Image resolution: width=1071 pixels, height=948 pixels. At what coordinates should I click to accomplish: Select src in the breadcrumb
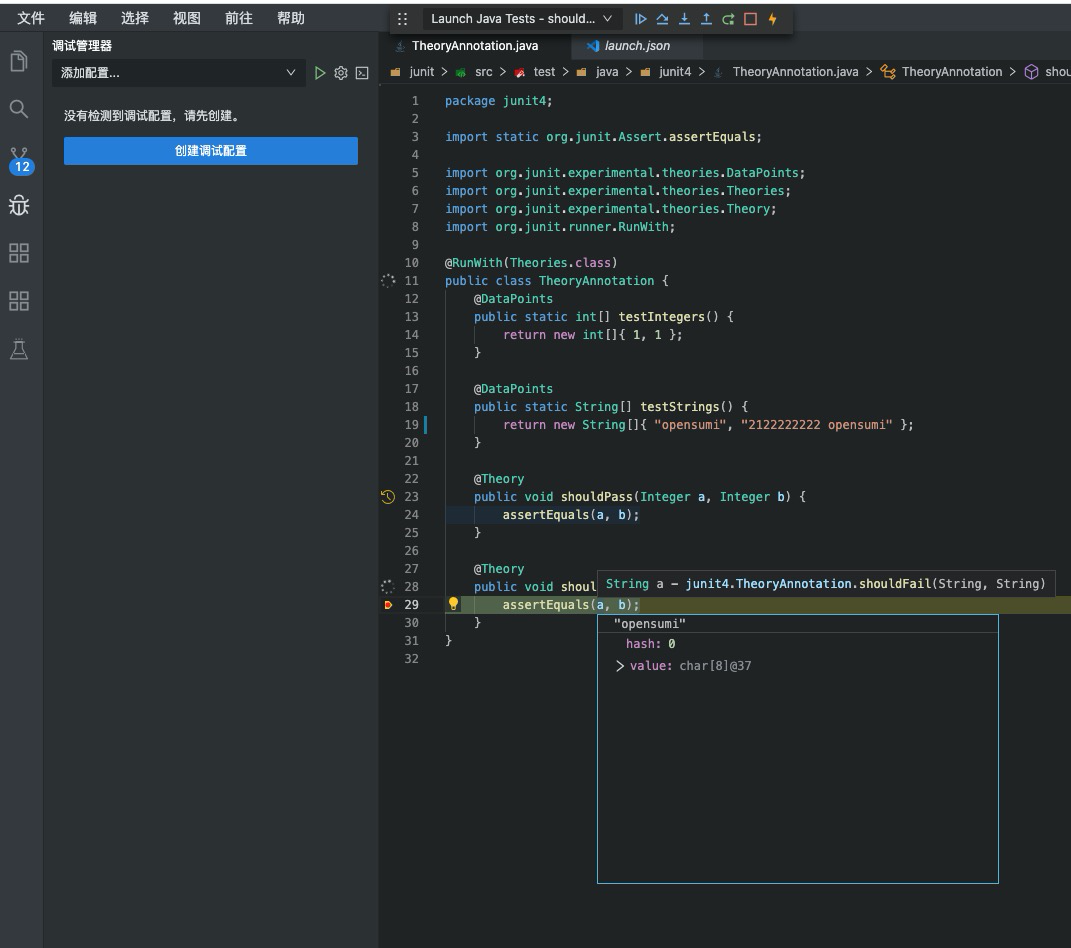pyautogui.click(x=484, y=72)
